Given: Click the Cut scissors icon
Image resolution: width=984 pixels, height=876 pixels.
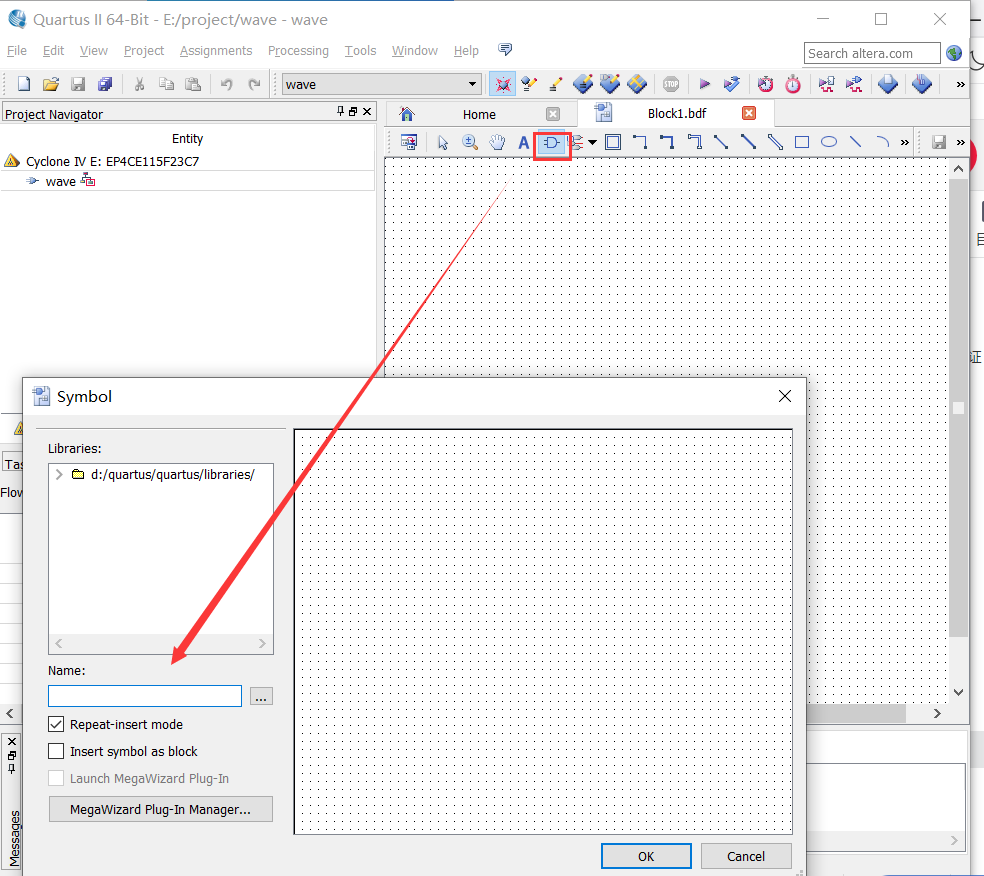Looking at the screenshot, I should point(139,84).
